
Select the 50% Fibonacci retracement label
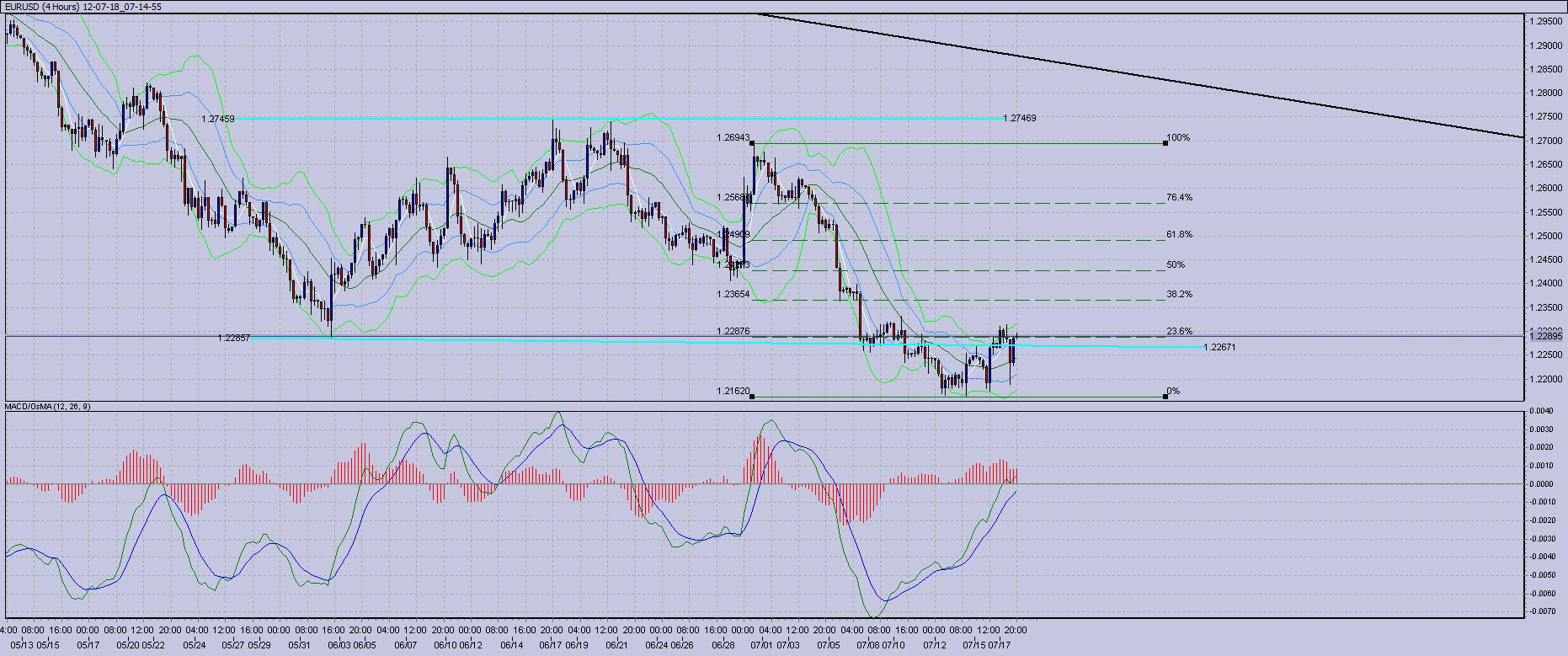(1176, 264)
